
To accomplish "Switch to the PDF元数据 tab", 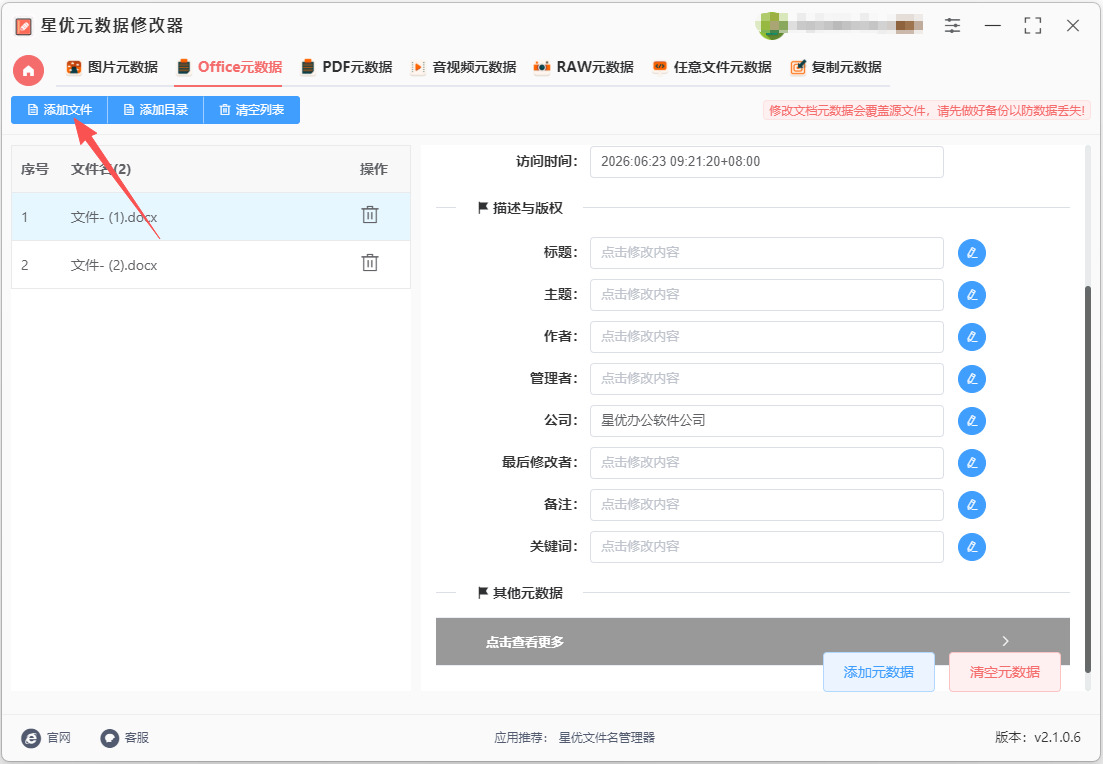I will coord(347,68).
